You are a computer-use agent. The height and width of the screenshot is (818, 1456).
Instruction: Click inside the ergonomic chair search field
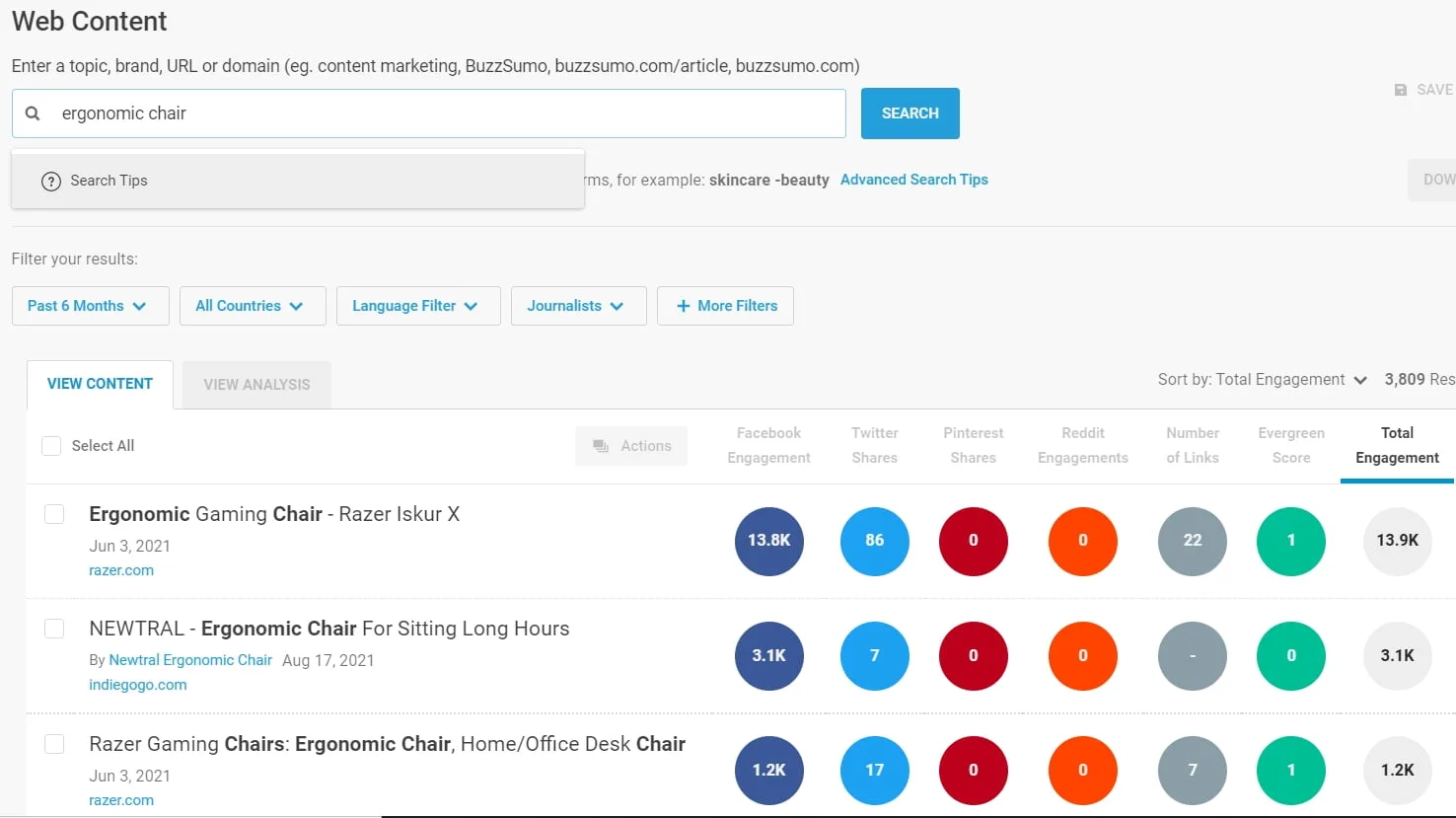395,112
